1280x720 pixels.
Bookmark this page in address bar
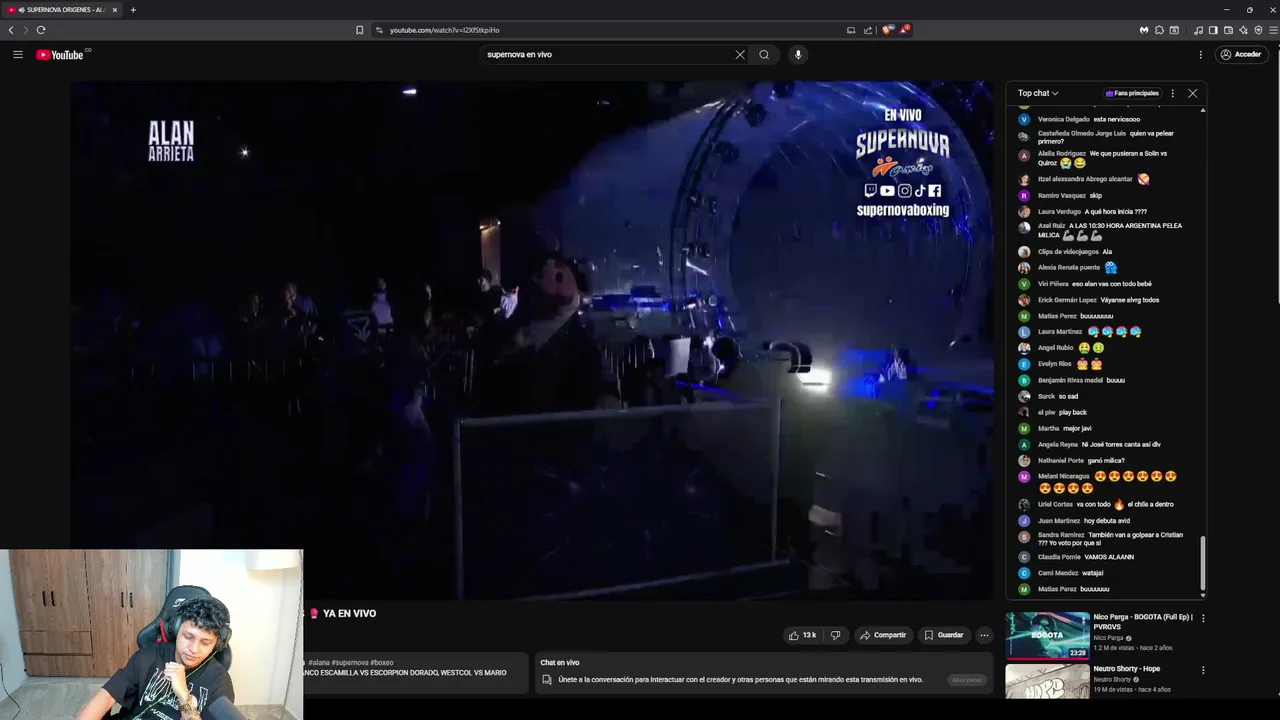tap(360, 30)
